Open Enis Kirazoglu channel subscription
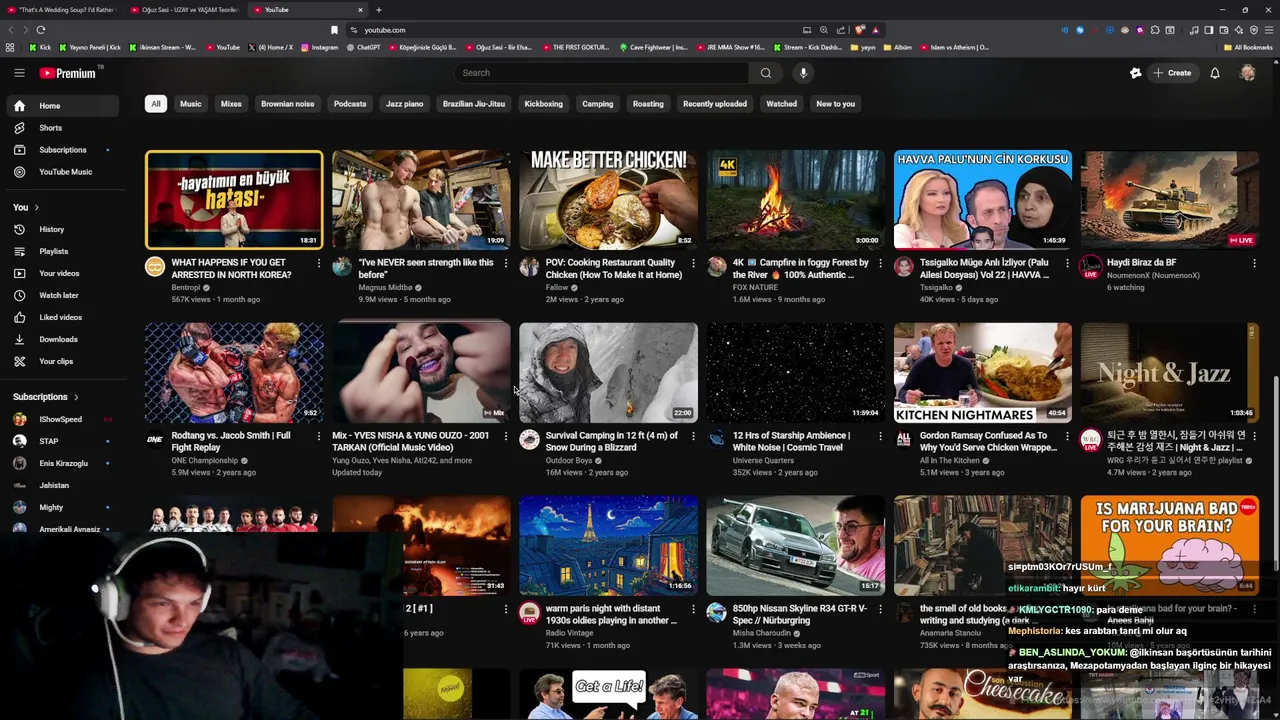 click(65, 464)
